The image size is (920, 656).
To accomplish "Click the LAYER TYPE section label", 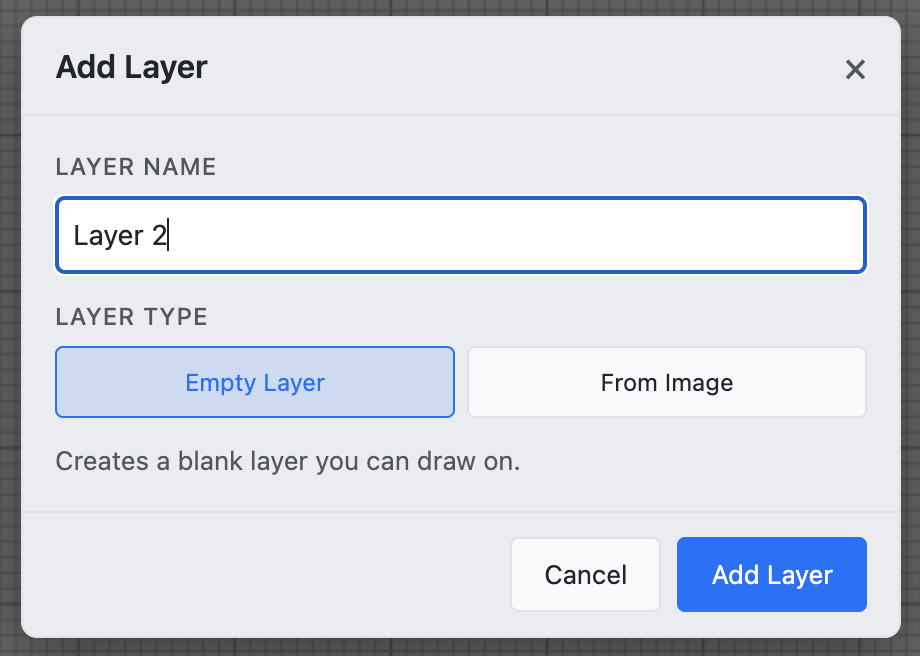I will [x=131, y=317].
